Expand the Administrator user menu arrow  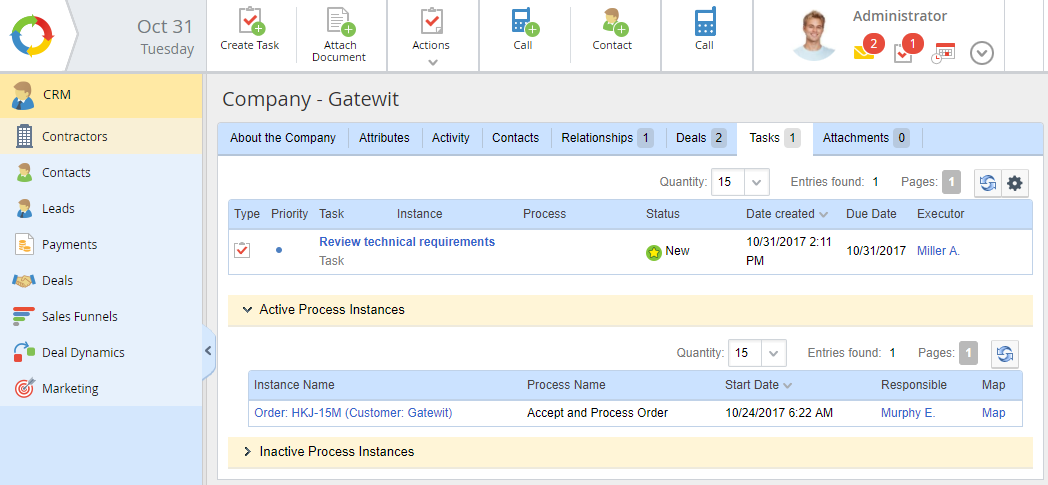tap(981, 53)
